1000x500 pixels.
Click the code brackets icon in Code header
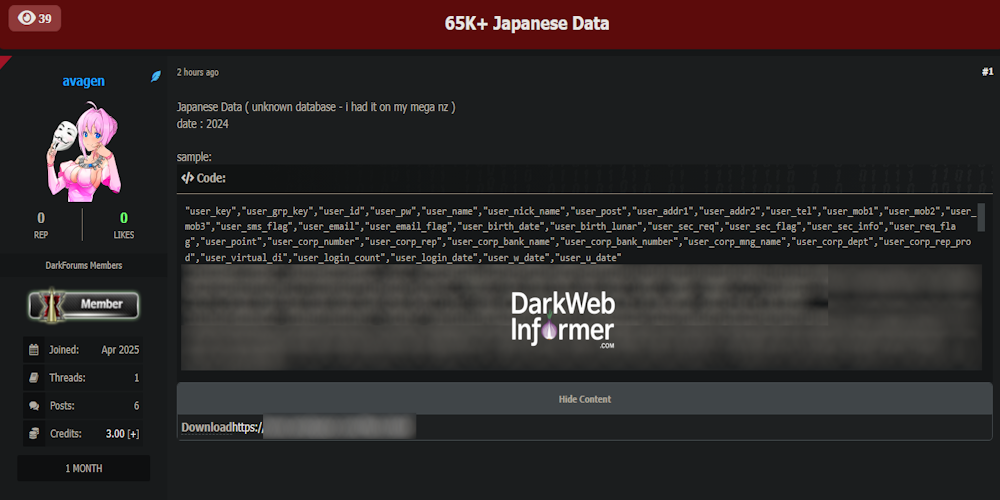pyautogui.click(x=187, y=178)
